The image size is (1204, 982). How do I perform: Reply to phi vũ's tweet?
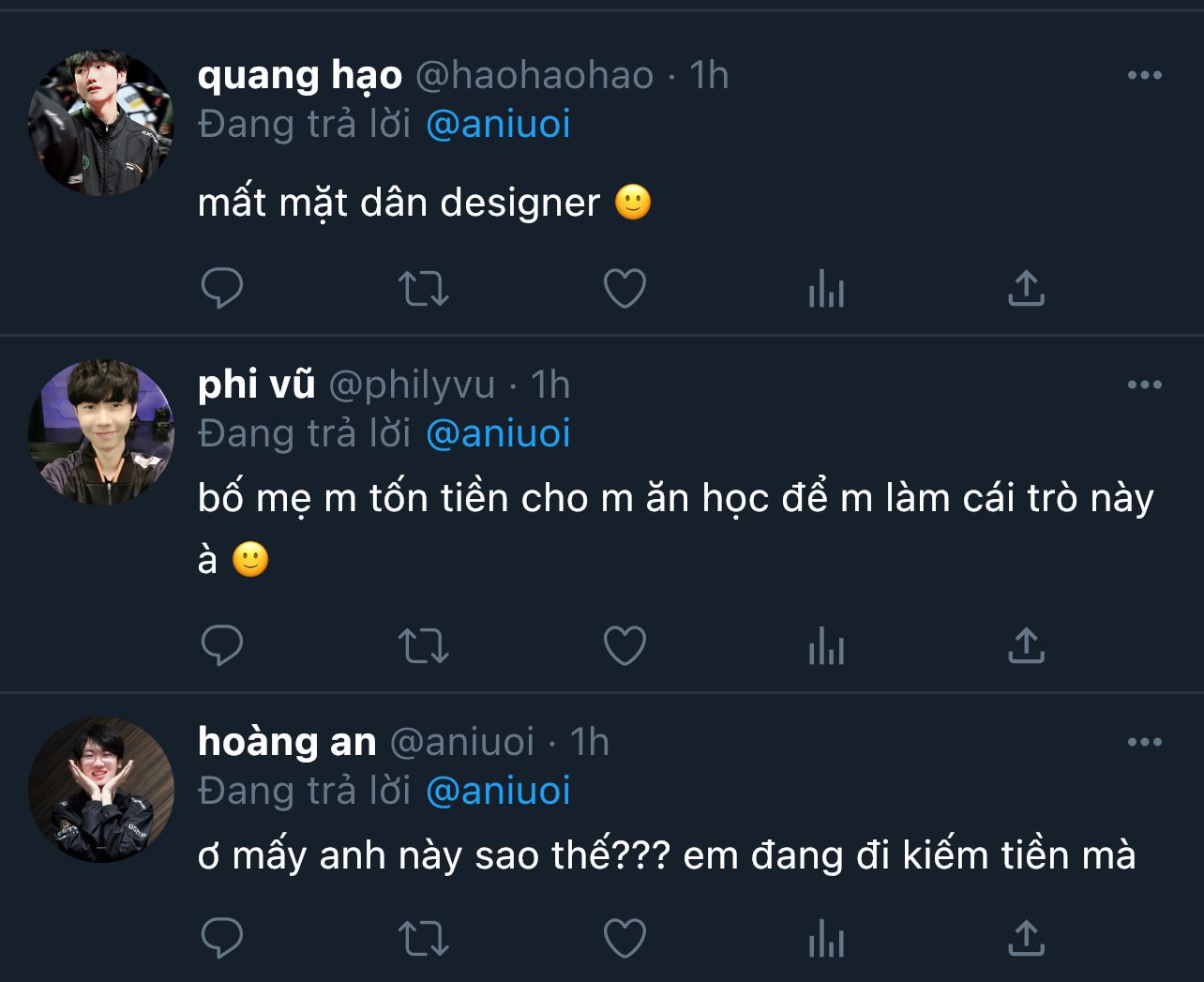pos(222,646)
